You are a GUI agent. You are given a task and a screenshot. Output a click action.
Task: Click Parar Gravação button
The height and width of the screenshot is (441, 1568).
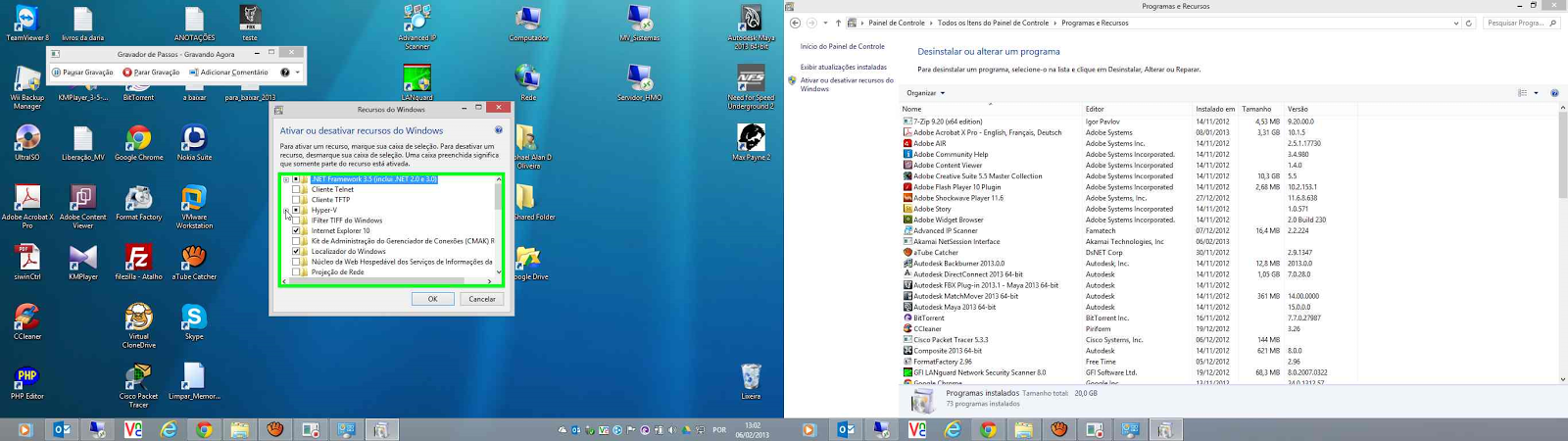tap(152, 72)
